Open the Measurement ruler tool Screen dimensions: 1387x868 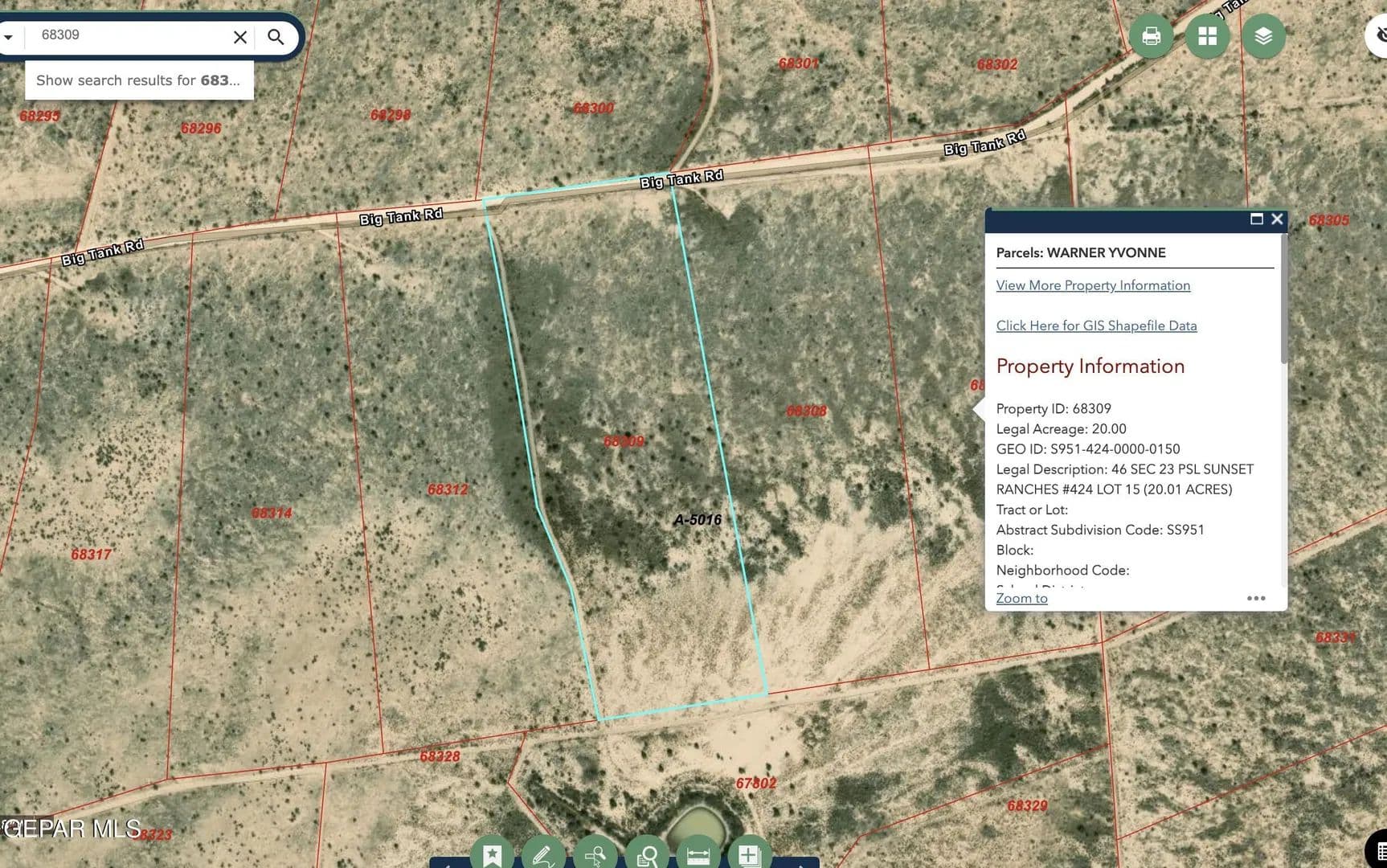pos(698,855)
